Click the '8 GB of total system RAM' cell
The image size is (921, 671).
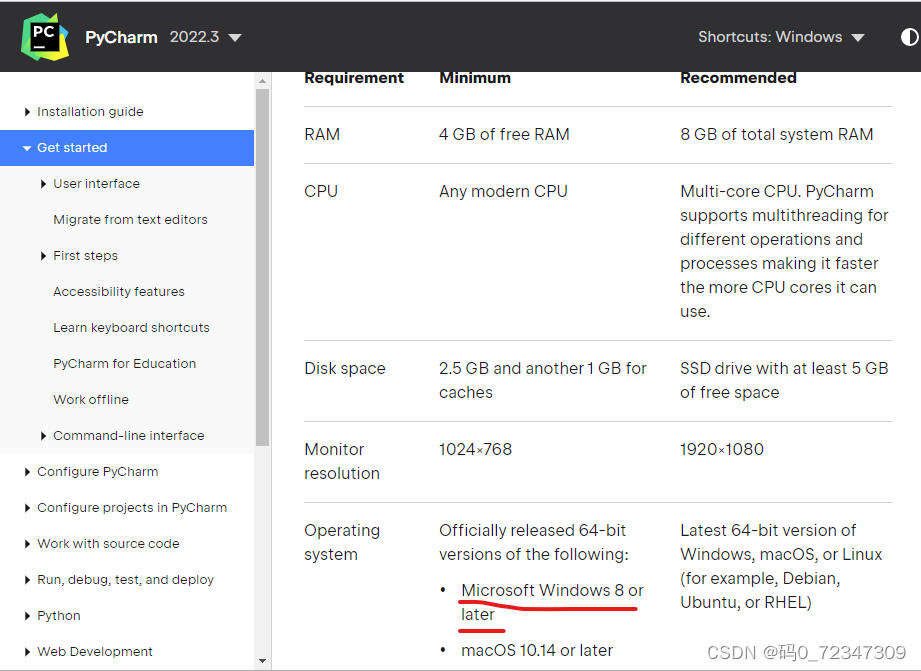tap(777, 135)
